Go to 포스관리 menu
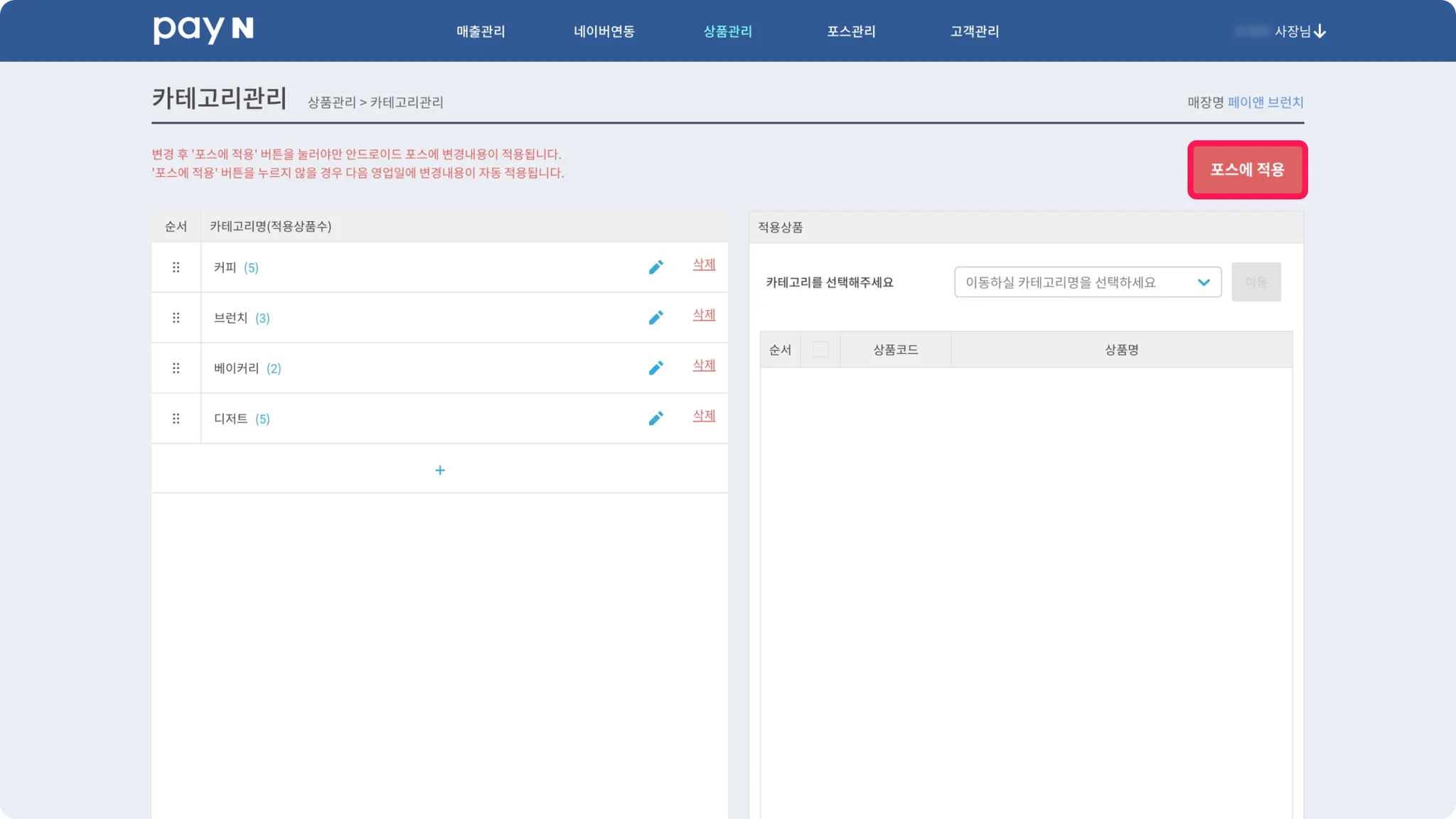 851,31
